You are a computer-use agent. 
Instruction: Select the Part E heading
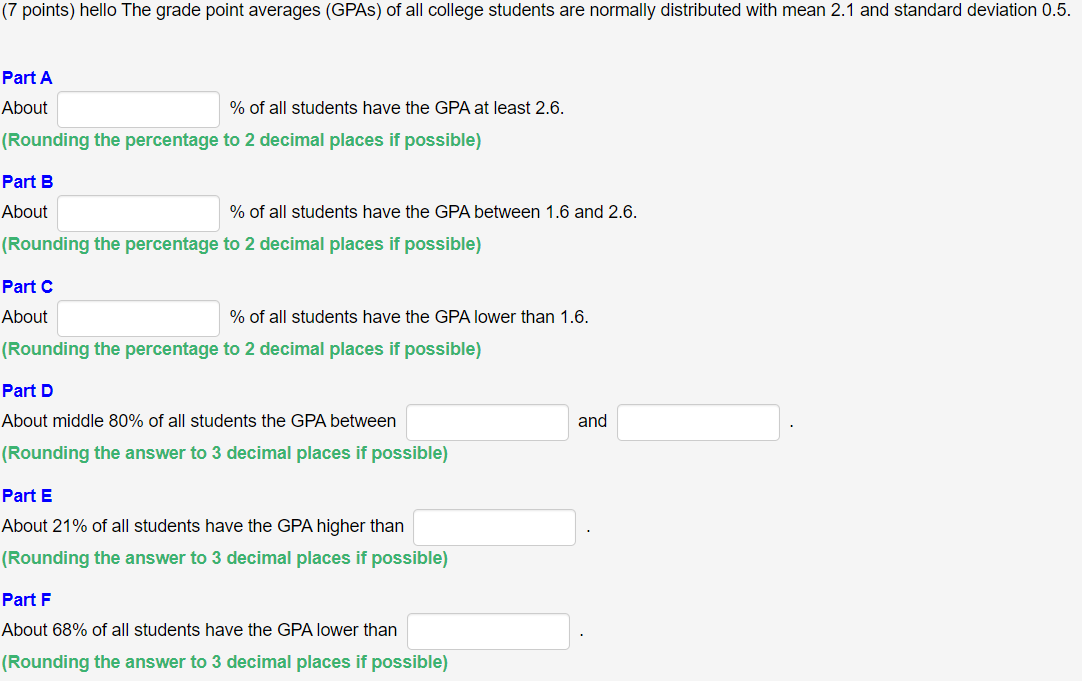[27, 496]
